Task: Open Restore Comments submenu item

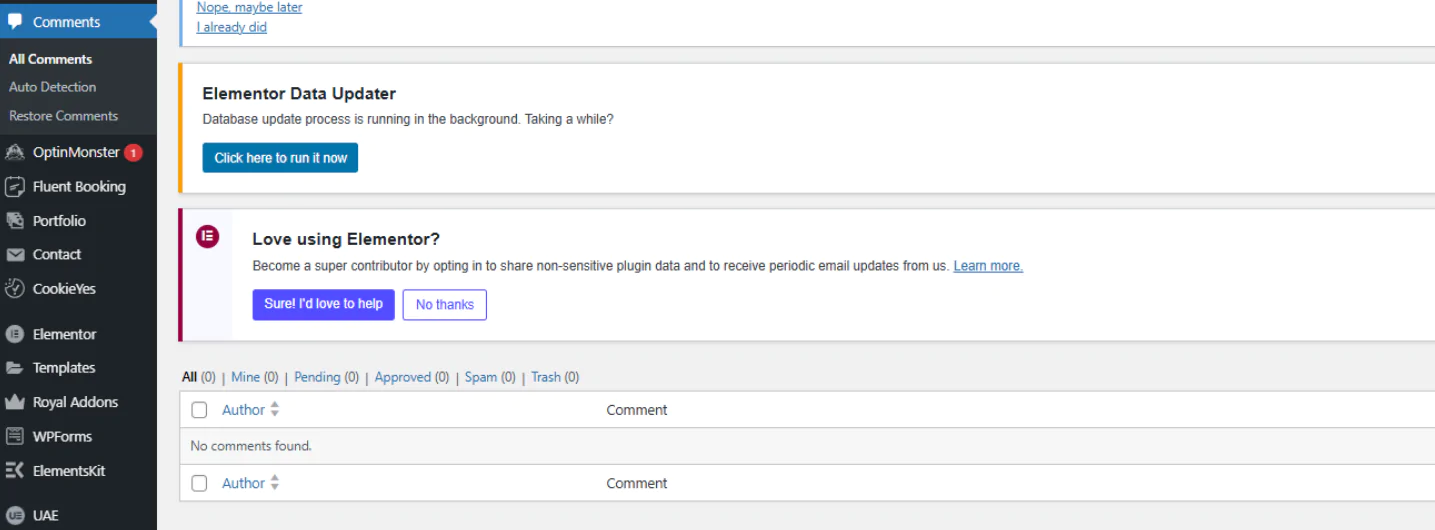Action: pos(63,116)
